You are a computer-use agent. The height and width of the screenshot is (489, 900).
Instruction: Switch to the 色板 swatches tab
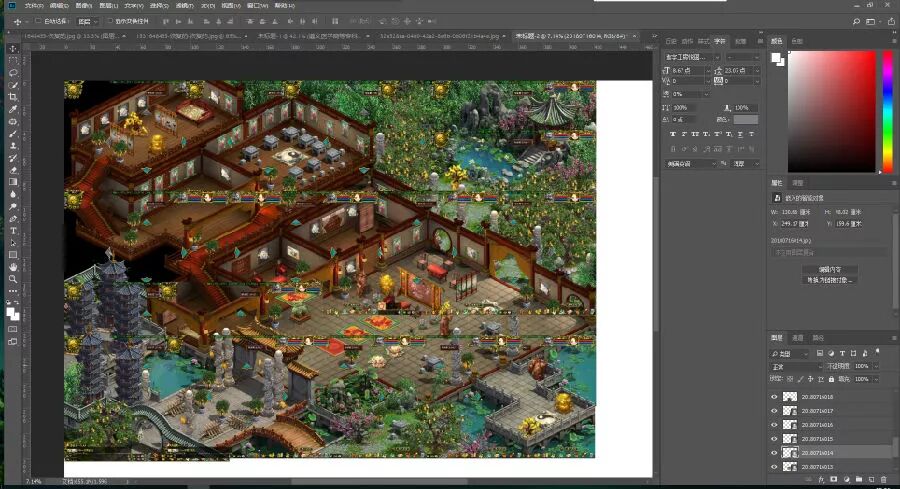coord(797,41)
